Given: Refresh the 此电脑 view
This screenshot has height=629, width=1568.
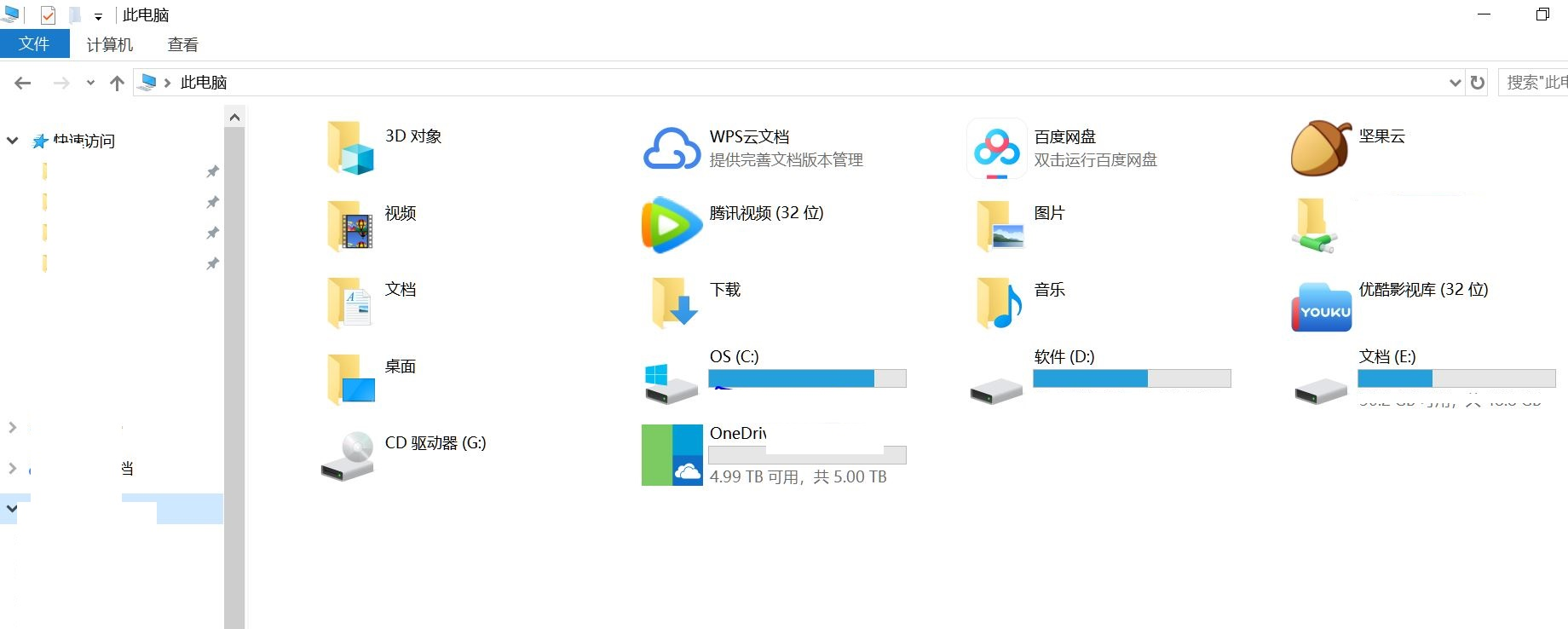Looking at the screenshot, I should click(1478, 83).
